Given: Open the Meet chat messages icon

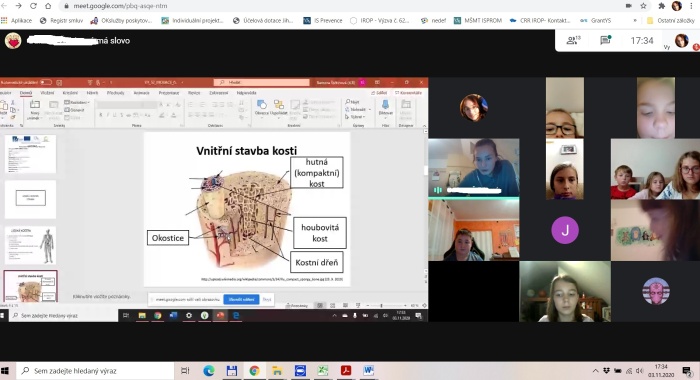Looking at the screenshot, I should click(x=605, y=40).
